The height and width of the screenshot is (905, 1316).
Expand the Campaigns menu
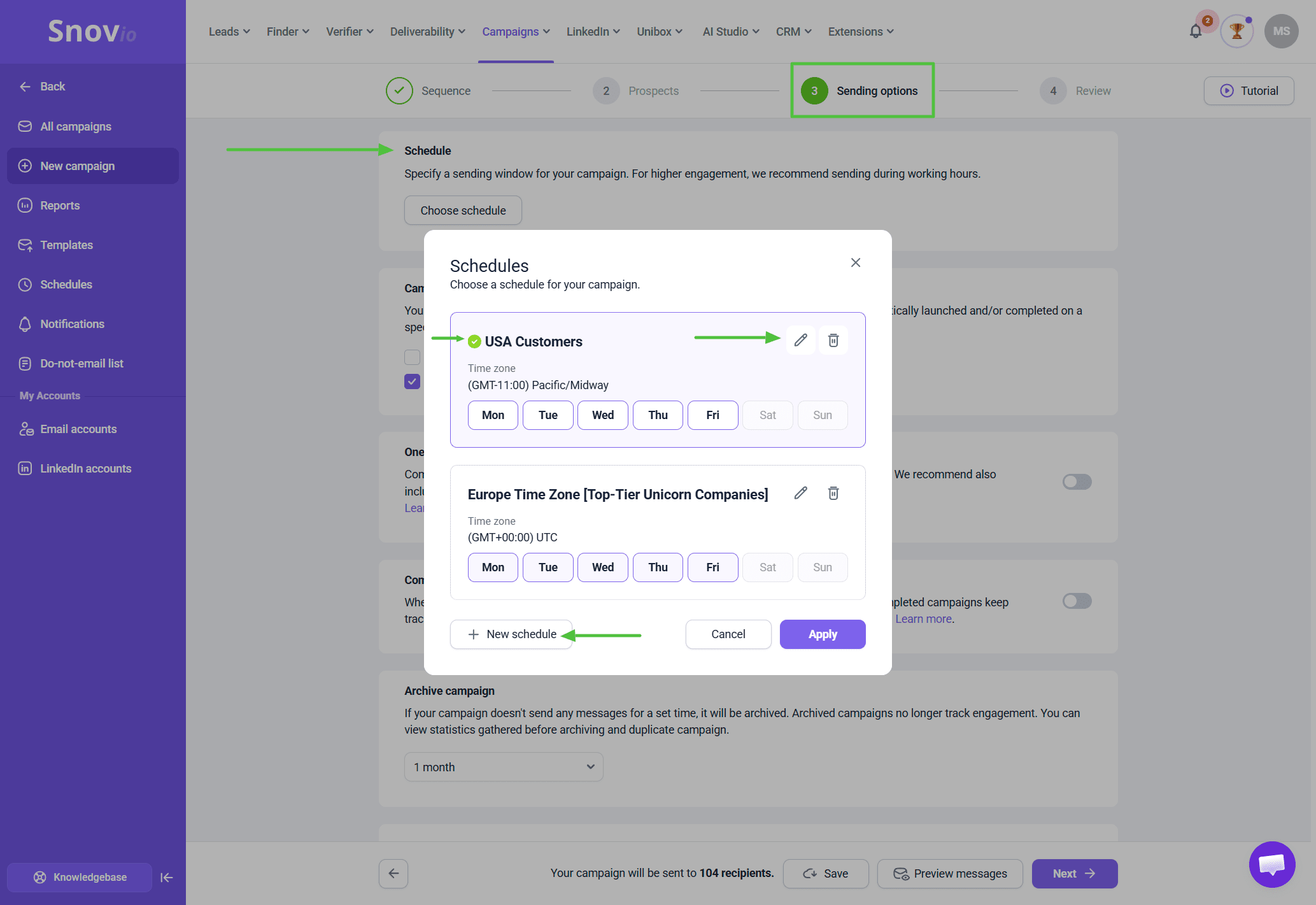tap(516, 32)
